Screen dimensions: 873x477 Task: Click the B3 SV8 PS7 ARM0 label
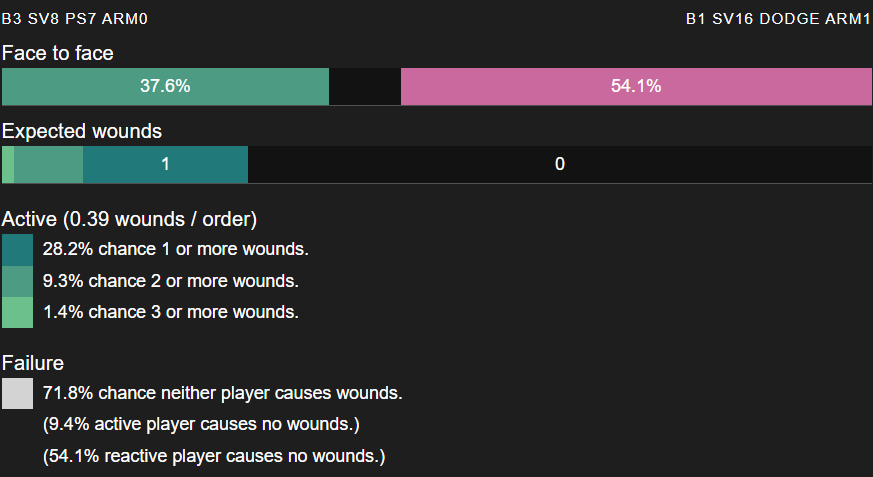coord(75,19)
